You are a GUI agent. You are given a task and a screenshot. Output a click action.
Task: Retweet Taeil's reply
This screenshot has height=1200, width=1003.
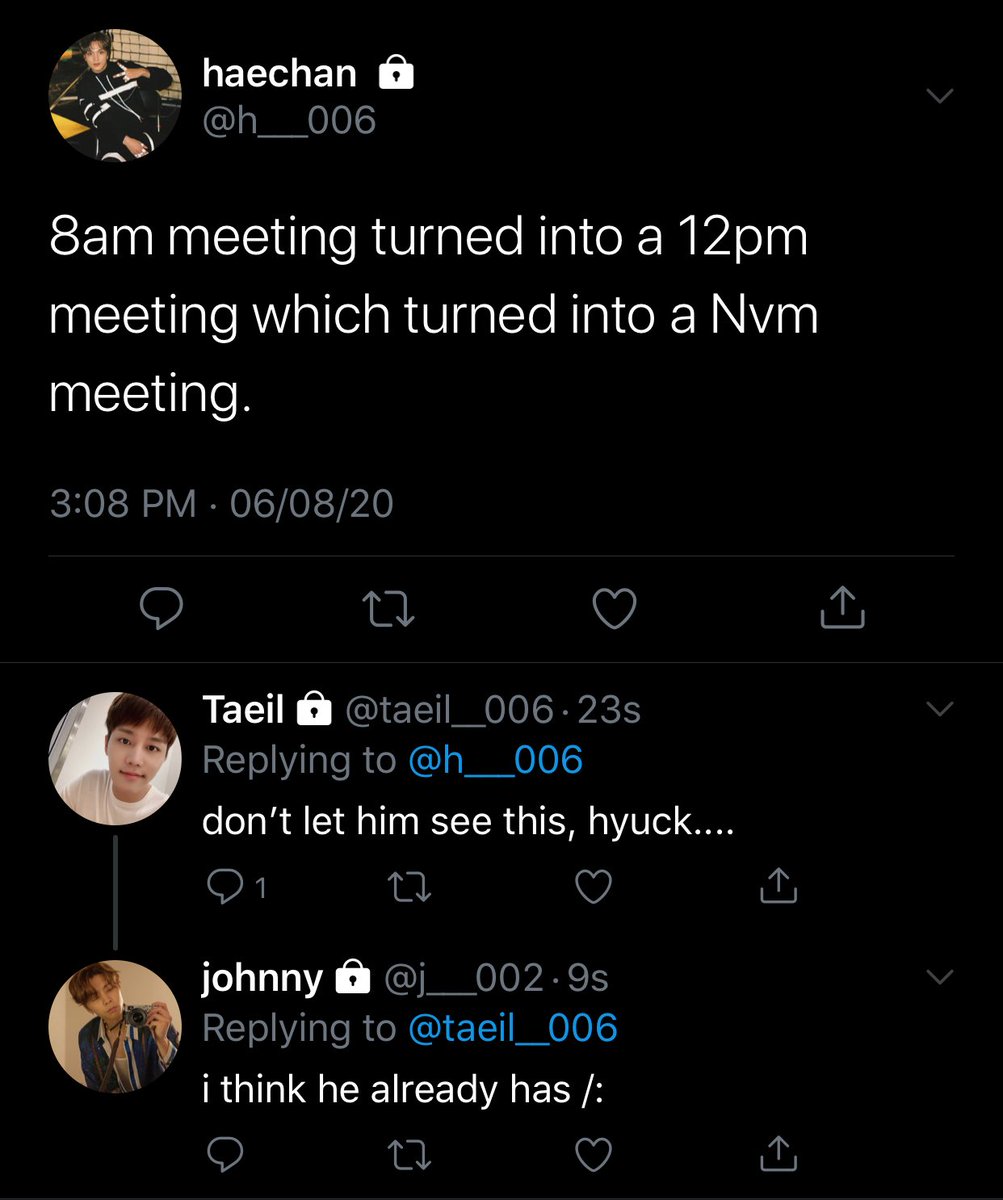[407, 886]
